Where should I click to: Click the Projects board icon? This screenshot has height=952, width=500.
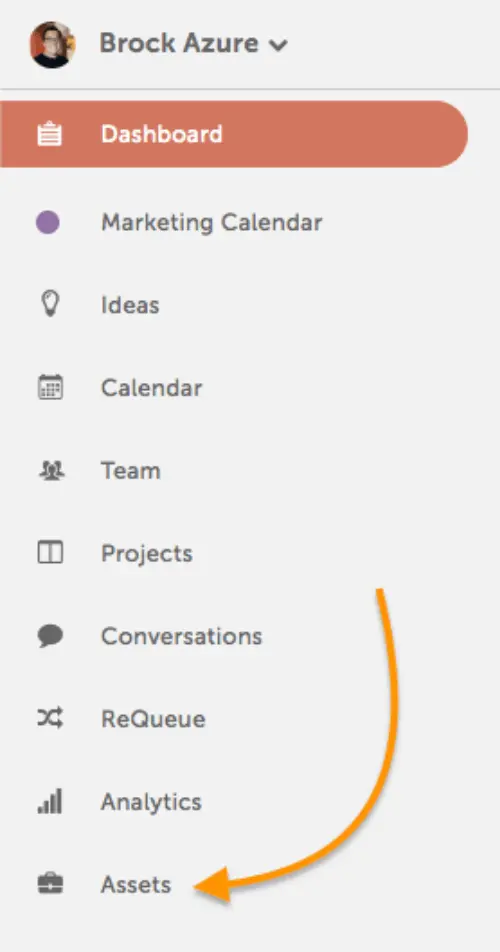tap(50, 553)
